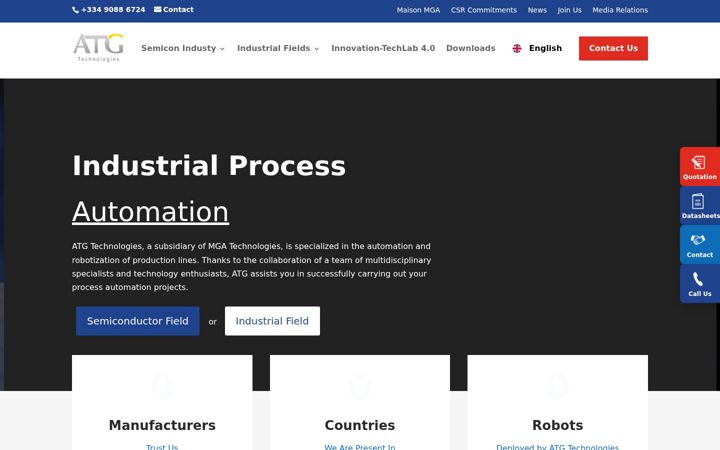Open CSR Commitments link

(484, 10)
